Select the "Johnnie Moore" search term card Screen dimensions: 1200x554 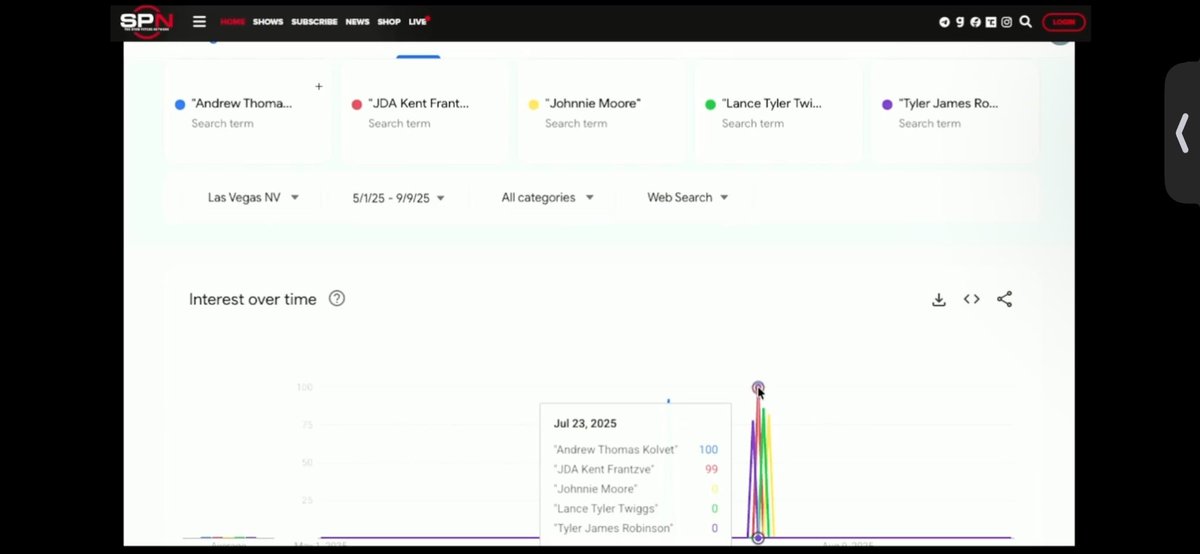tap(601, 111)
